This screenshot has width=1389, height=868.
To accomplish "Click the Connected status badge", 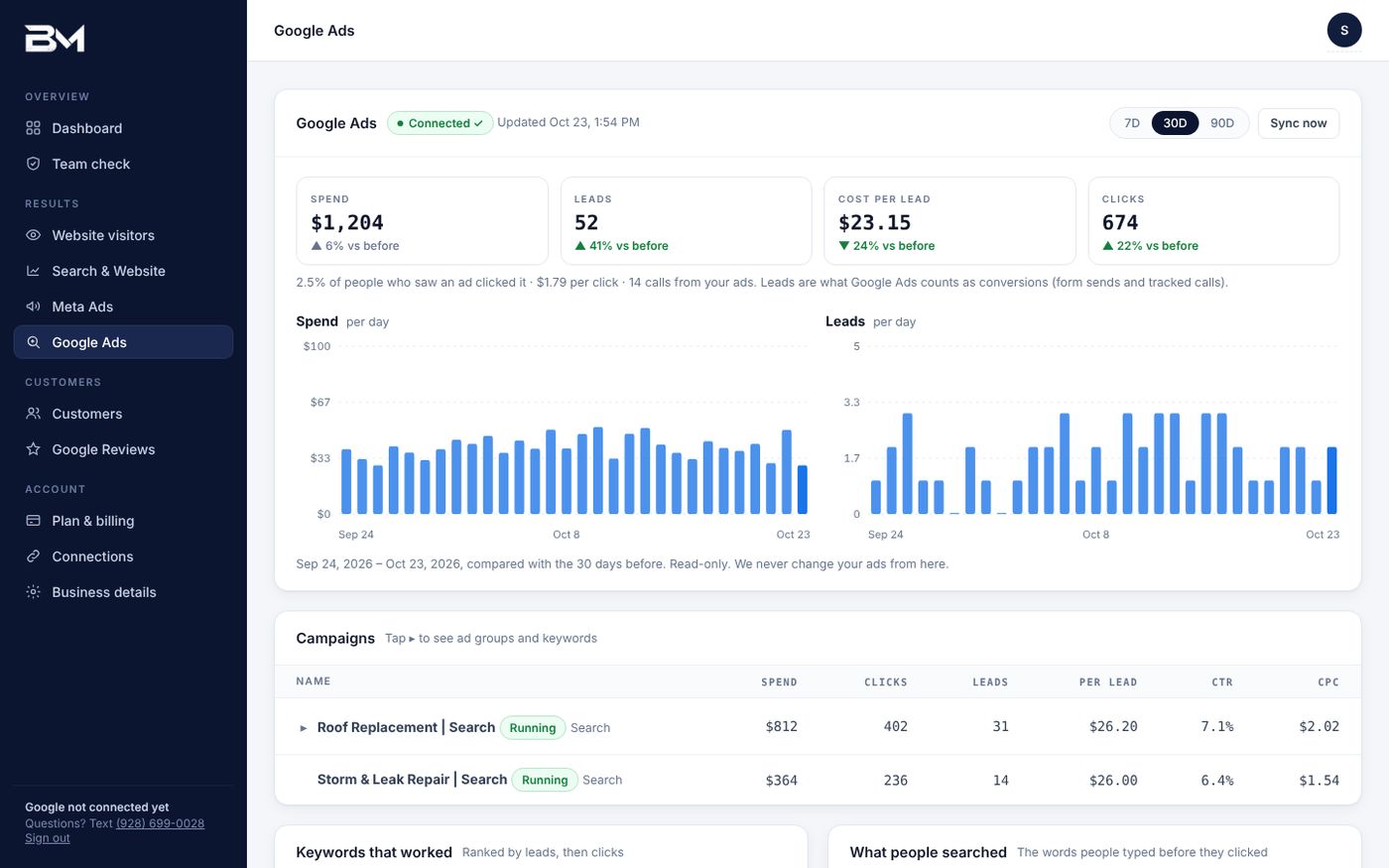I will coord(440,123).
